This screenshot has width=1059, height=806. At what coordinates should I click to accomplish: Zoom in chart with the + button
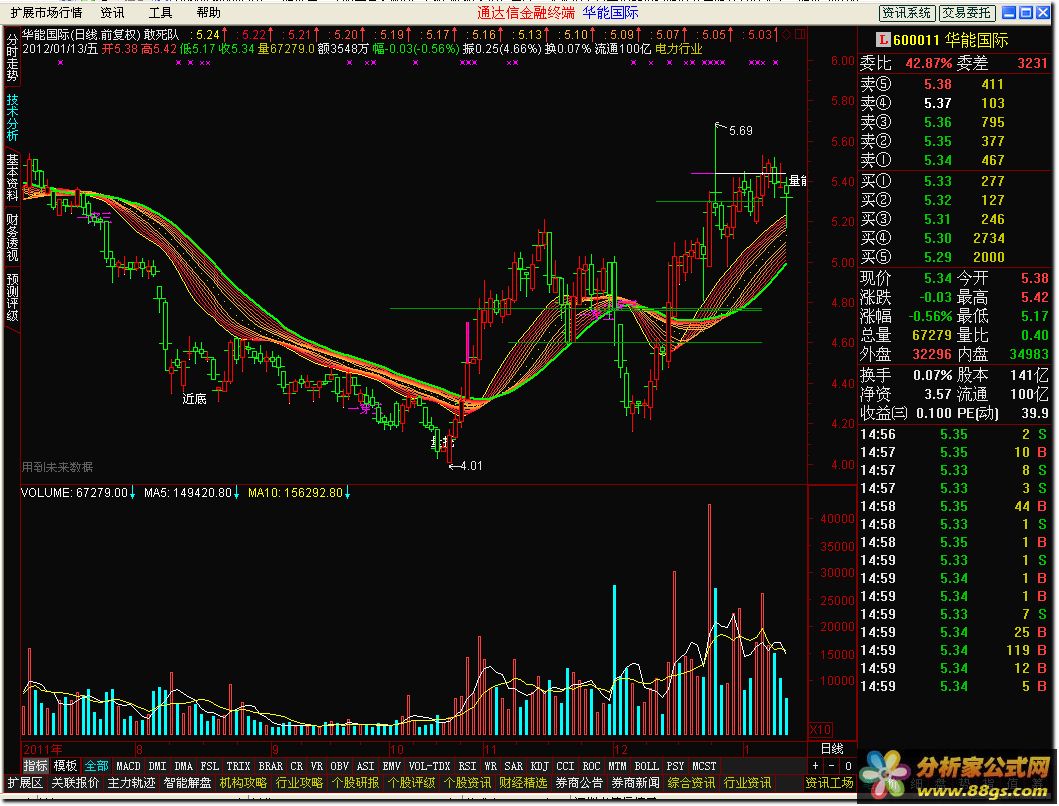(x=816, y=766)
